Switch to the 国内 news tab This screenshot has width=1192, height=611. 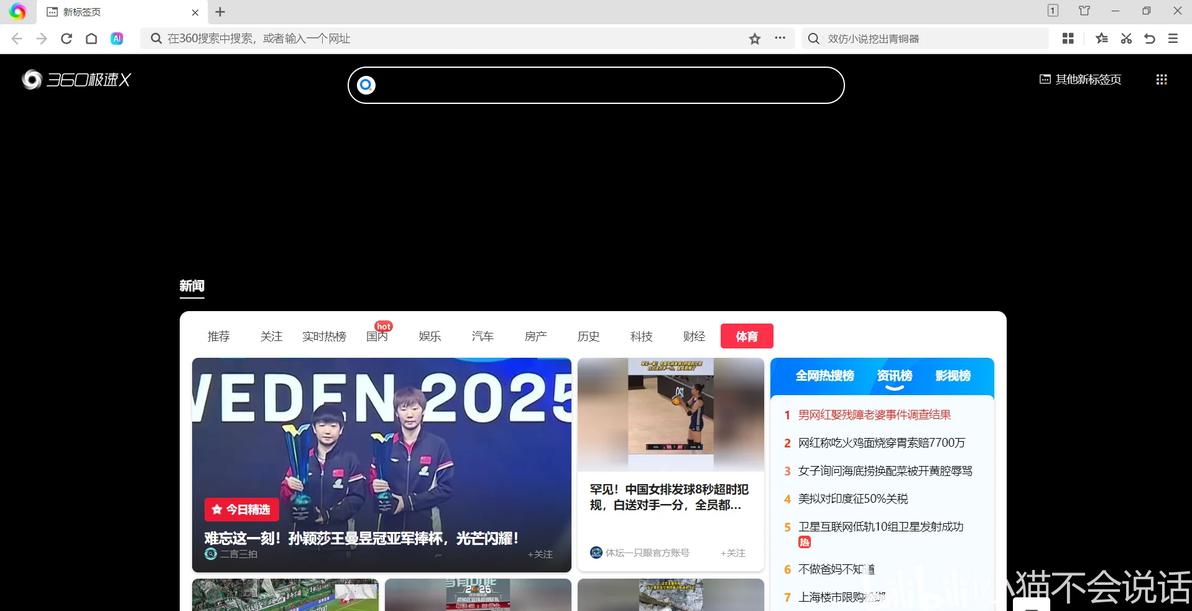pos(377,336)
